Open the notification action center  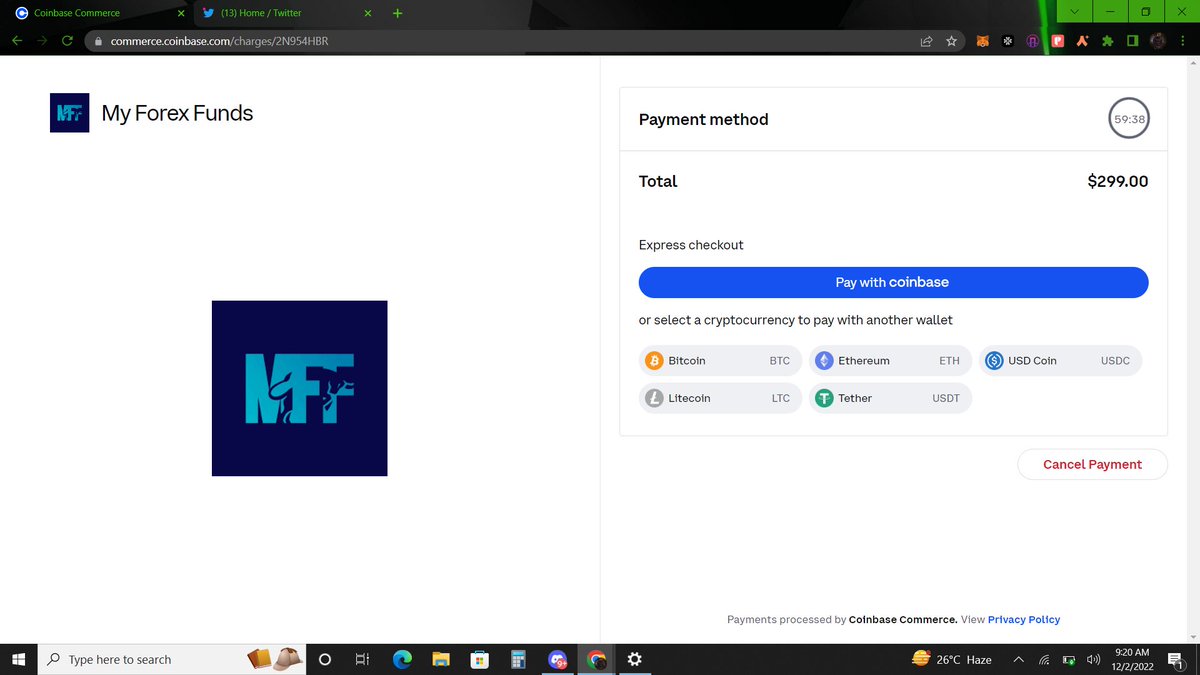(1175, 659)
